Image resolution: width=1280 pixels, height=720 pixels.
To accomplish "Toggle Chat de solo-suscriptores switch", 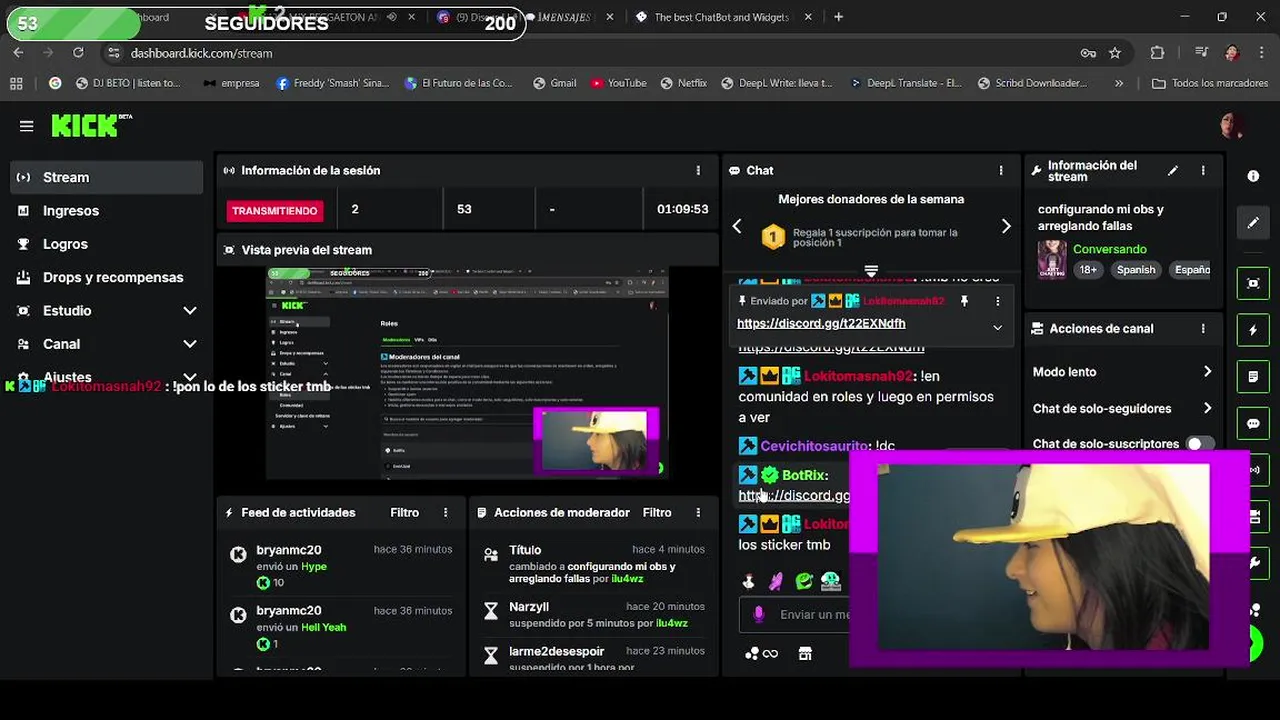I will click(1199, 444).
